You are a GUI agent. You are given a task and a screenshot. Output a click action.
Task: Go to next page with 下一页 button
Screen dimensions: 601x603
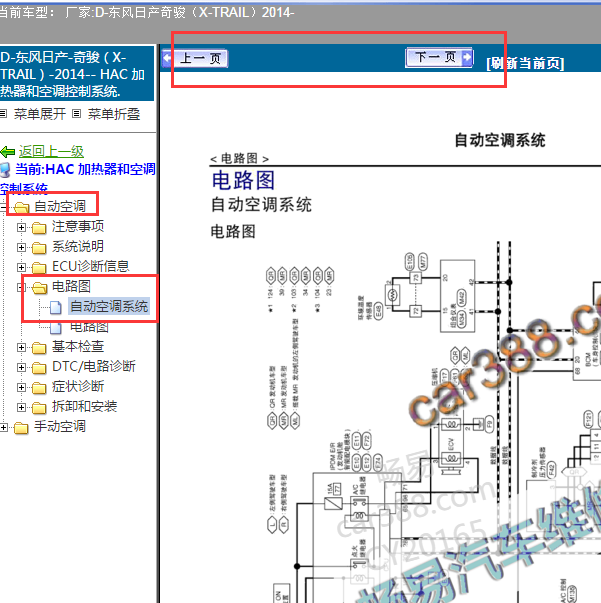click(439, 57)
